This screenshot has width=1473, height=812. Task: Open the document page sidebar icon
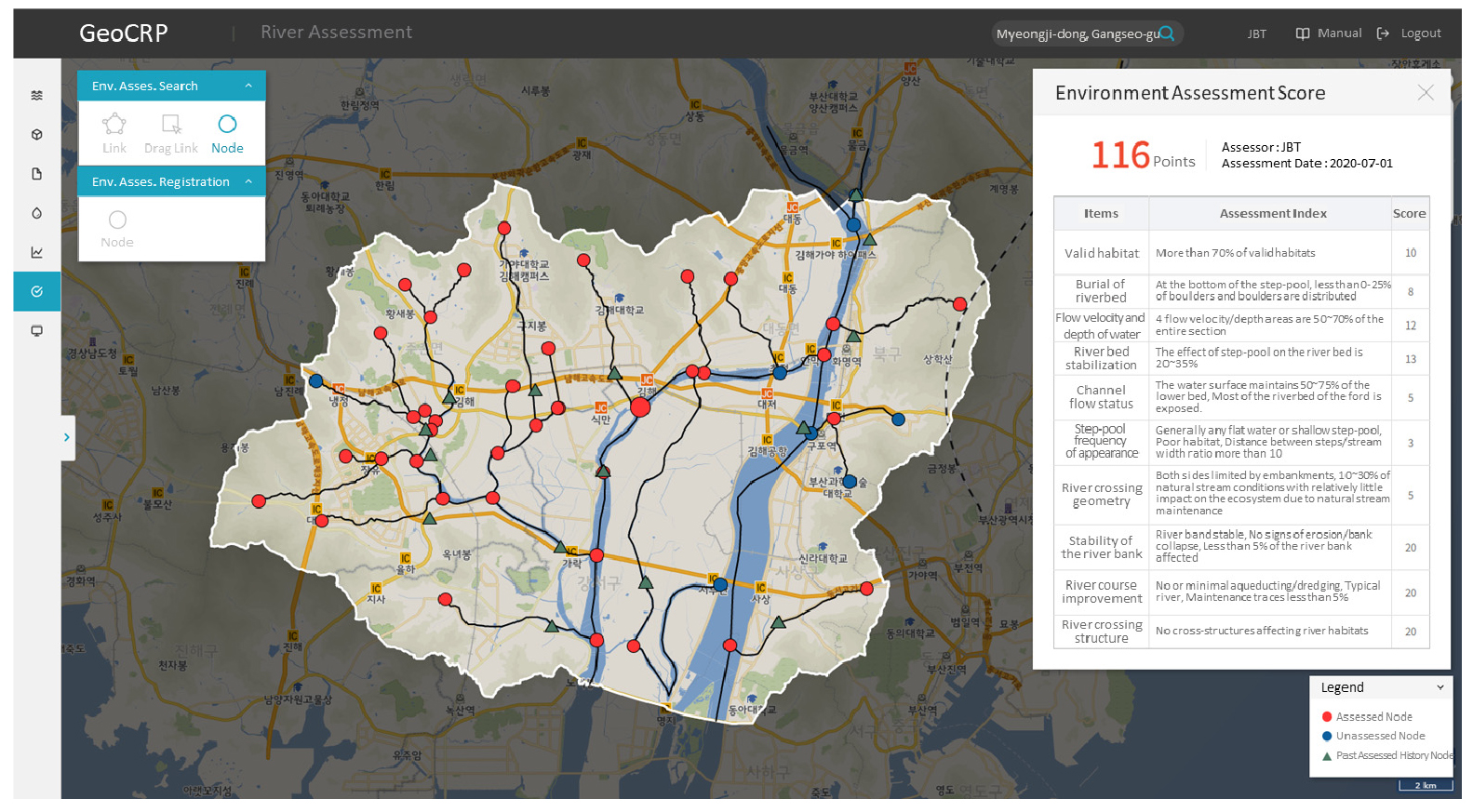pyautogui.click(x=37, y=174)
